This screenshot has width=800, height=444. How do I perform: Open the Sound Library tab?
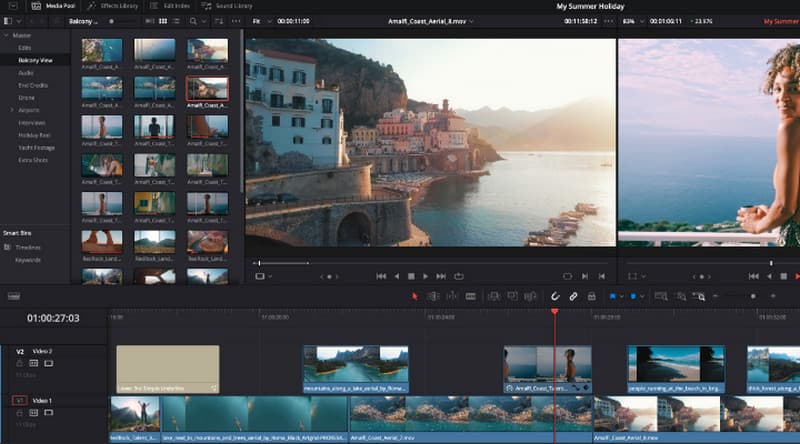coord(228,6)
